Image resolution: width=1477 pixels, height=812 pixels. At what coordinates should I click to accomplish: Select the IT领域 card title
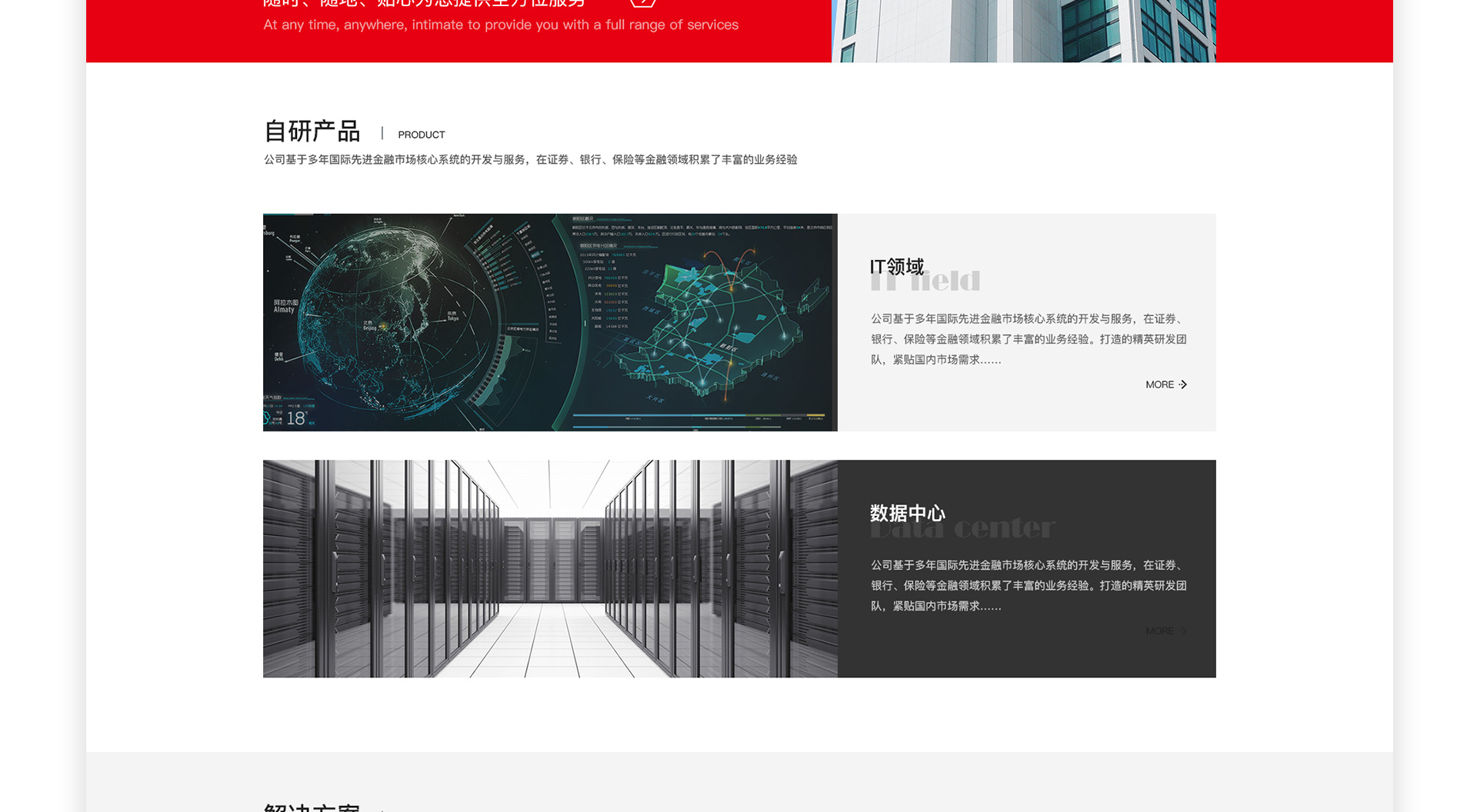coord(896,267)
